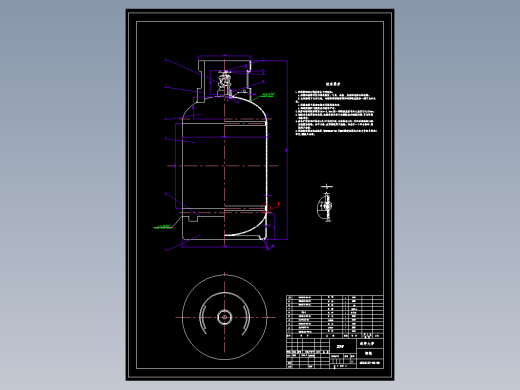Click the parts list table above title block
The height and width of the screenshot is (390, 520).
[335, 316]
